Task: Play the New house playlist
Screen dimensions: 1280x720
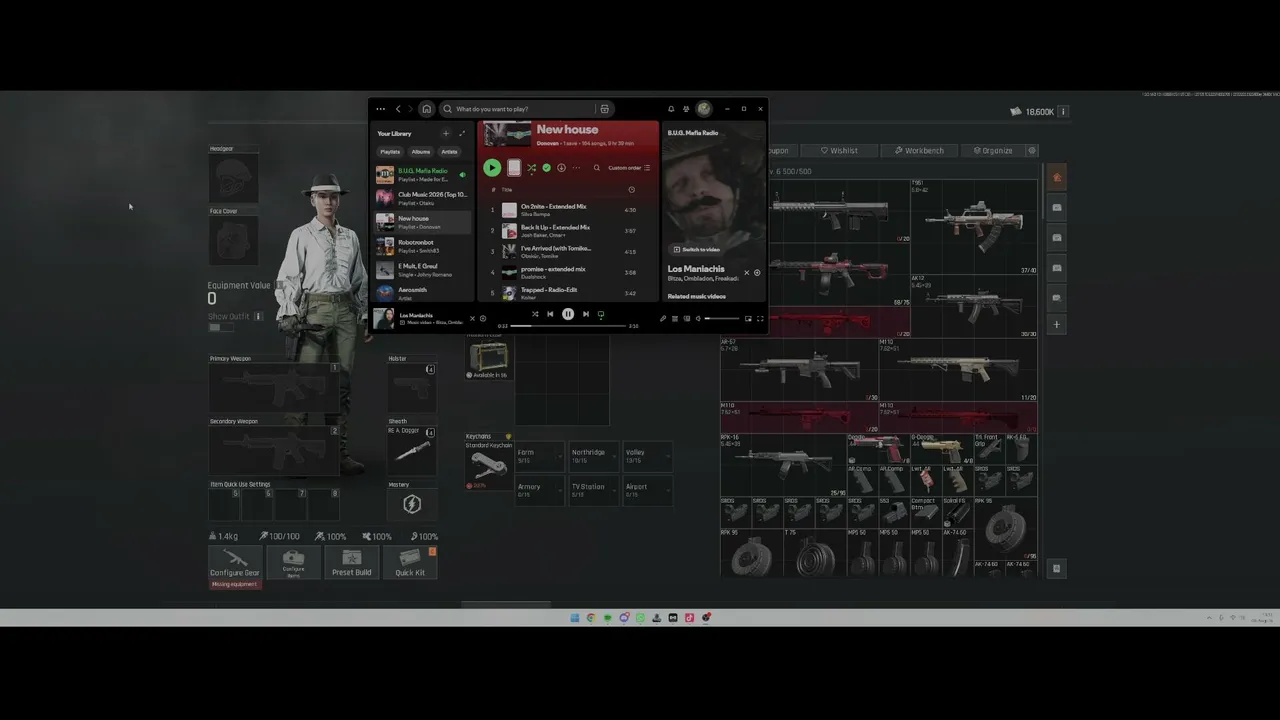Action: 492,168
